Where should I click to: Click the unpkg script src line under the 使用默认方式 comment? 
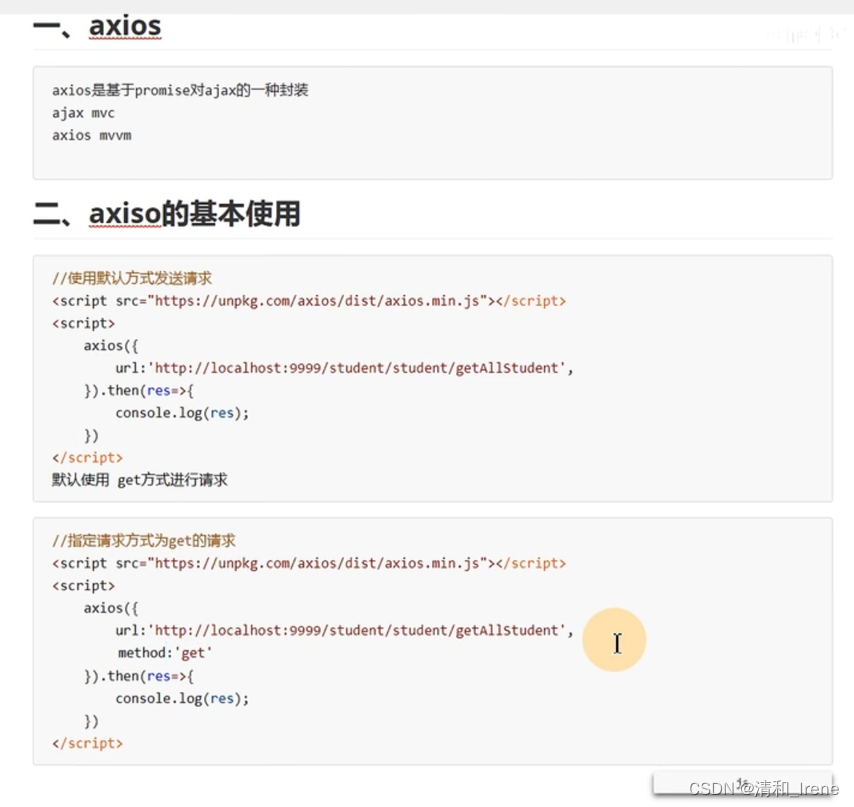pyautogui.click(x=309, y=301)
